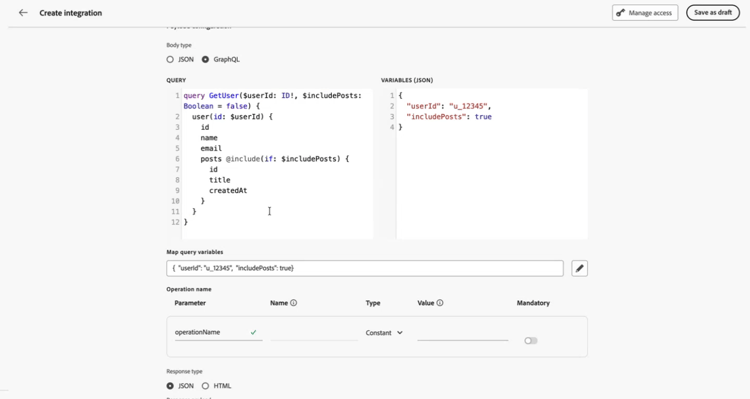Click the 'user(id: $userId)' line

point(232,117)
